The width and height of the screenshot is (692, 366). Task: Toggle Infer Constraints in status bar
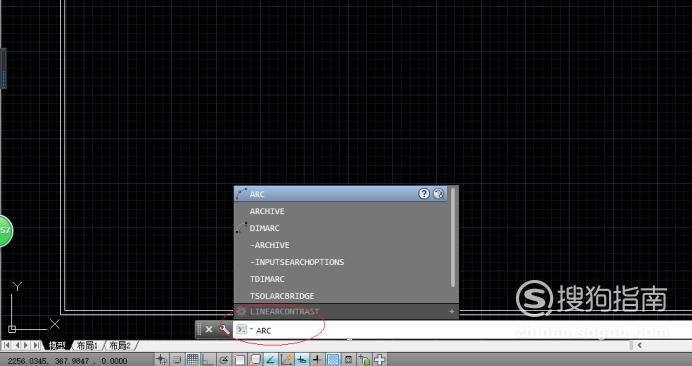click(162, 359)
